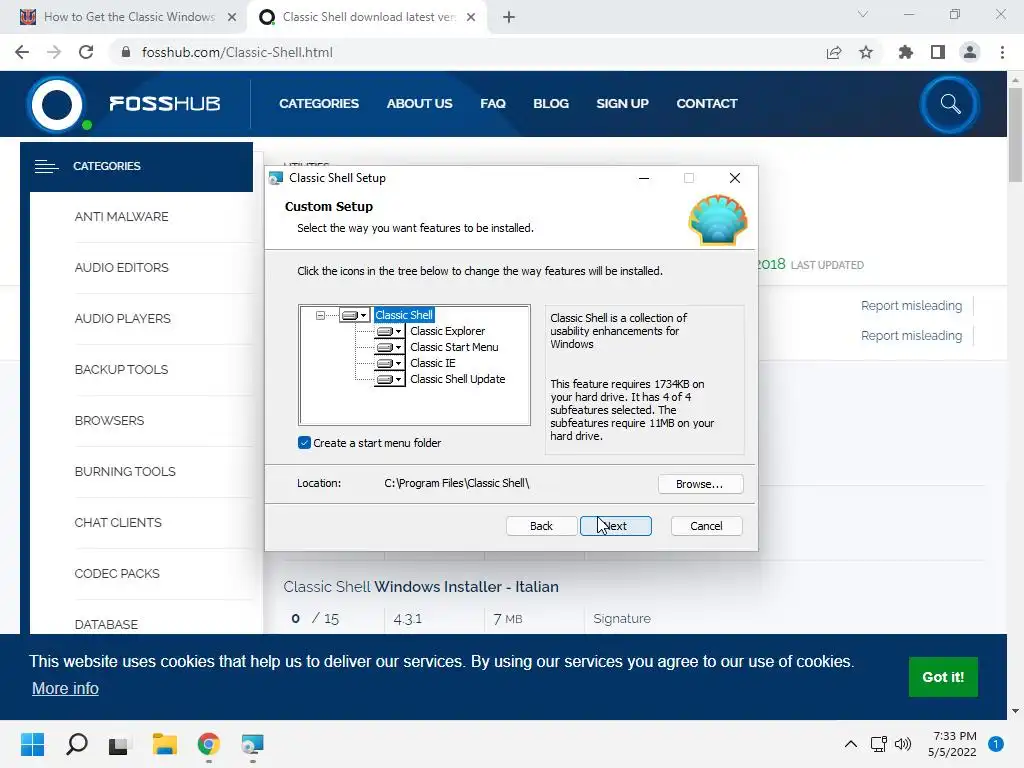Open BURNING TOOLS category
Screen dimensions: 1024x768
coord(125,472)
